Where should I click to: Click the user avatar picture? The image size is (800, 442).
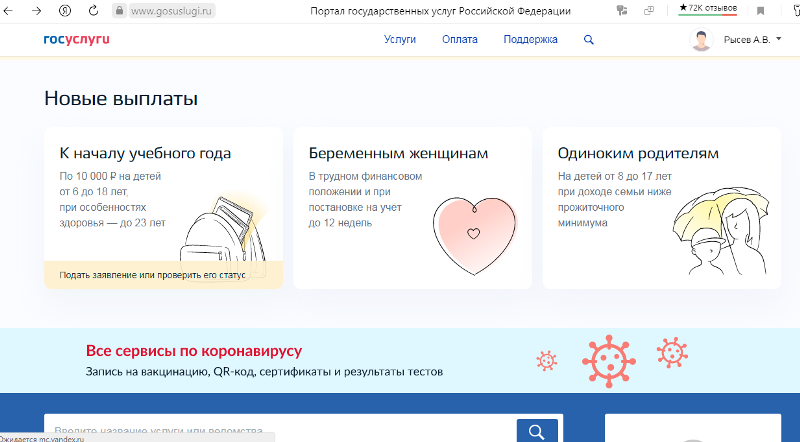coord(702,40)
